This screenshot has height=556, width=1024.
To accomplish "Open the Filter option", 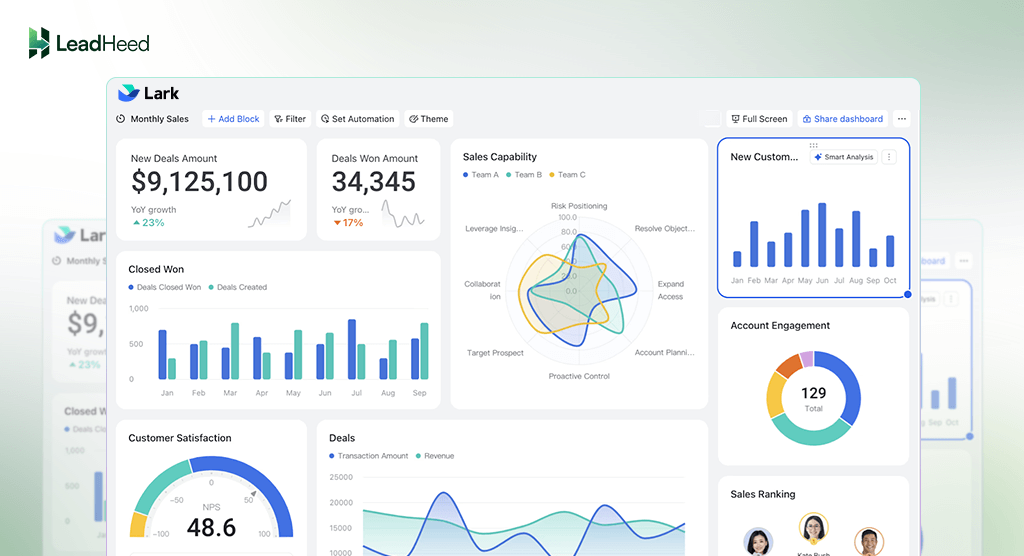I will coord(290,119).
